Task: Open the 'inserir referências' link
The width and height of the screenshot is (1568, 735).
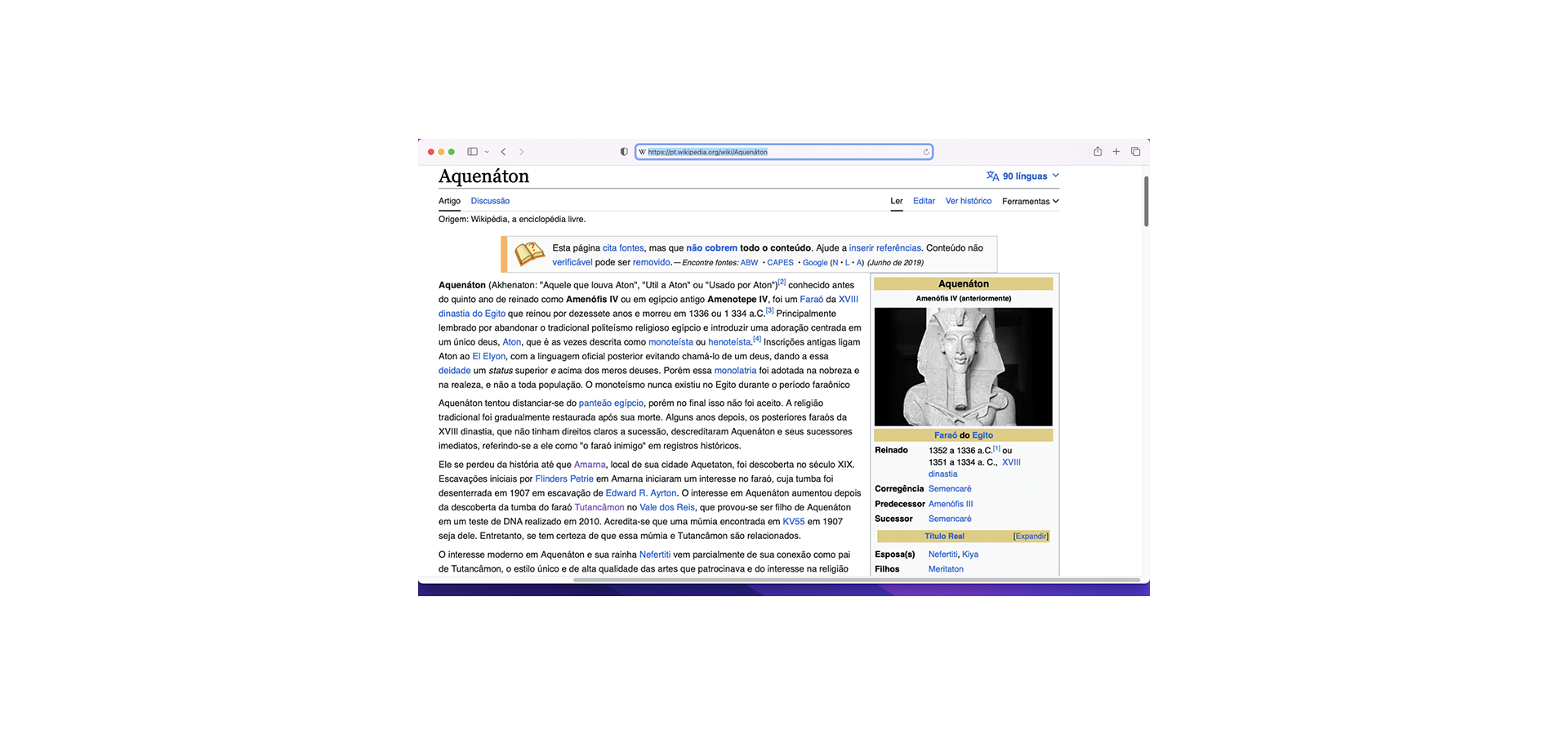Action: (884, 247)
